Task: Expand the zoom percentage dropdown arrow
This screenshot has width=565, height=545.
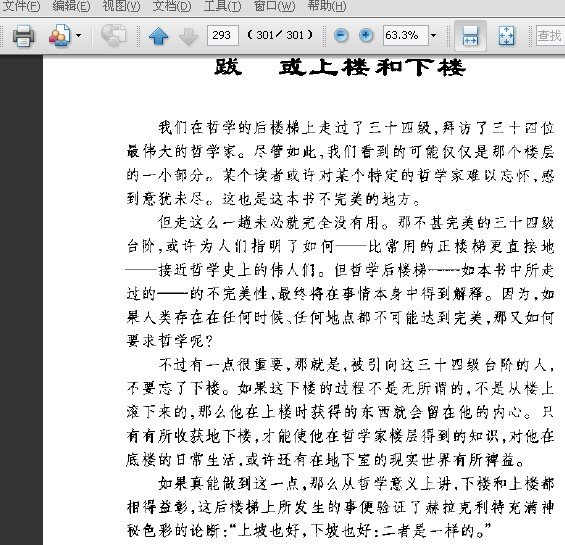Action: [433, 35]
